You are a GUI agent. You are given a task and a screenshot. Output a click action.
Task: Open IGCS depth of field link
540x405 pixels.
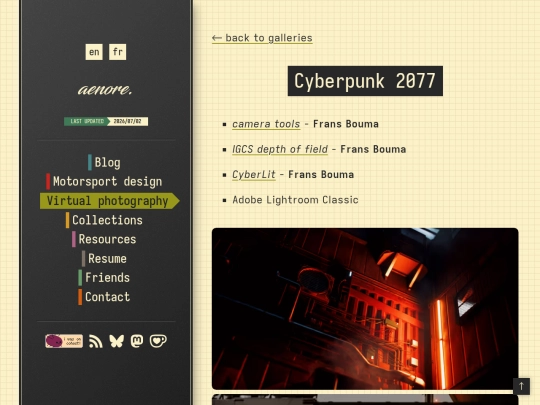[280, 149]
